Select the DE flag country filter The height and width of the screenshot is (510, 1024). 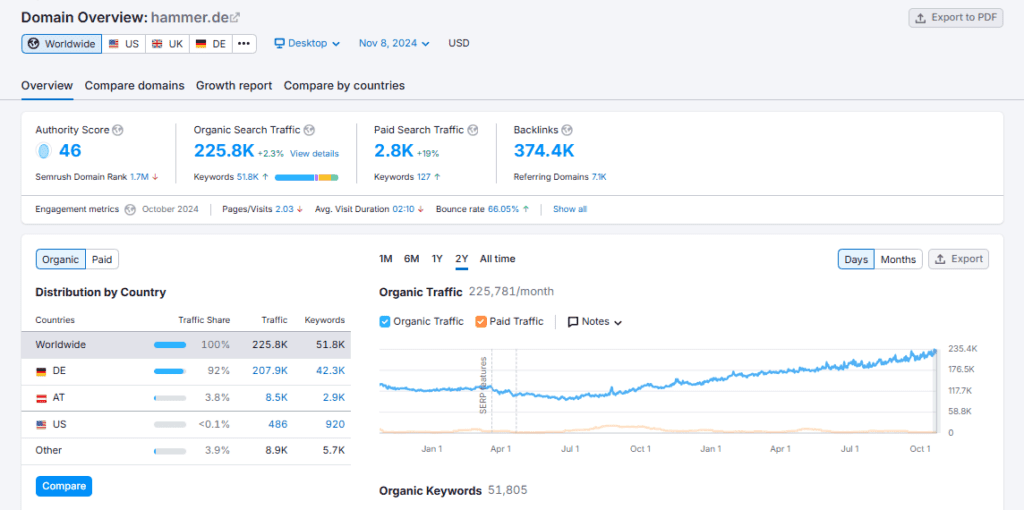pyautogui.click(x=210, y=44)
